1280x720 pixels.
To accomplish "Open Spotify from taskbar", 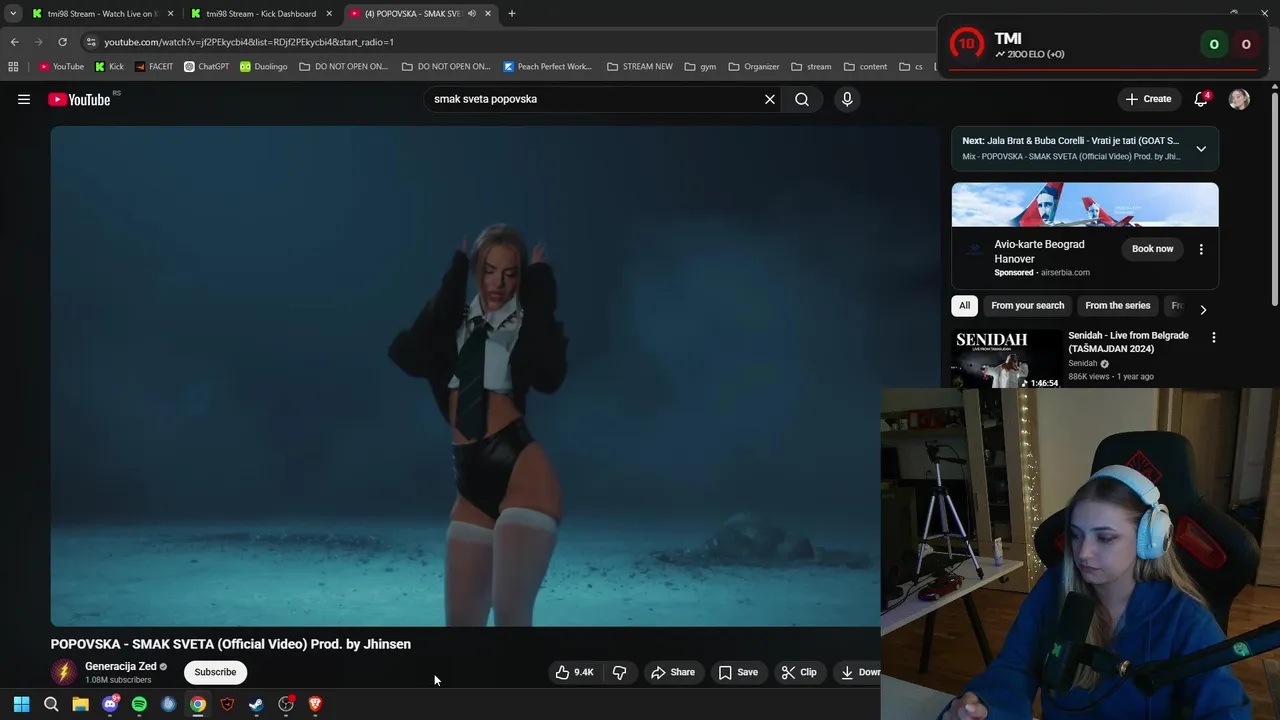I will (139, 704).
